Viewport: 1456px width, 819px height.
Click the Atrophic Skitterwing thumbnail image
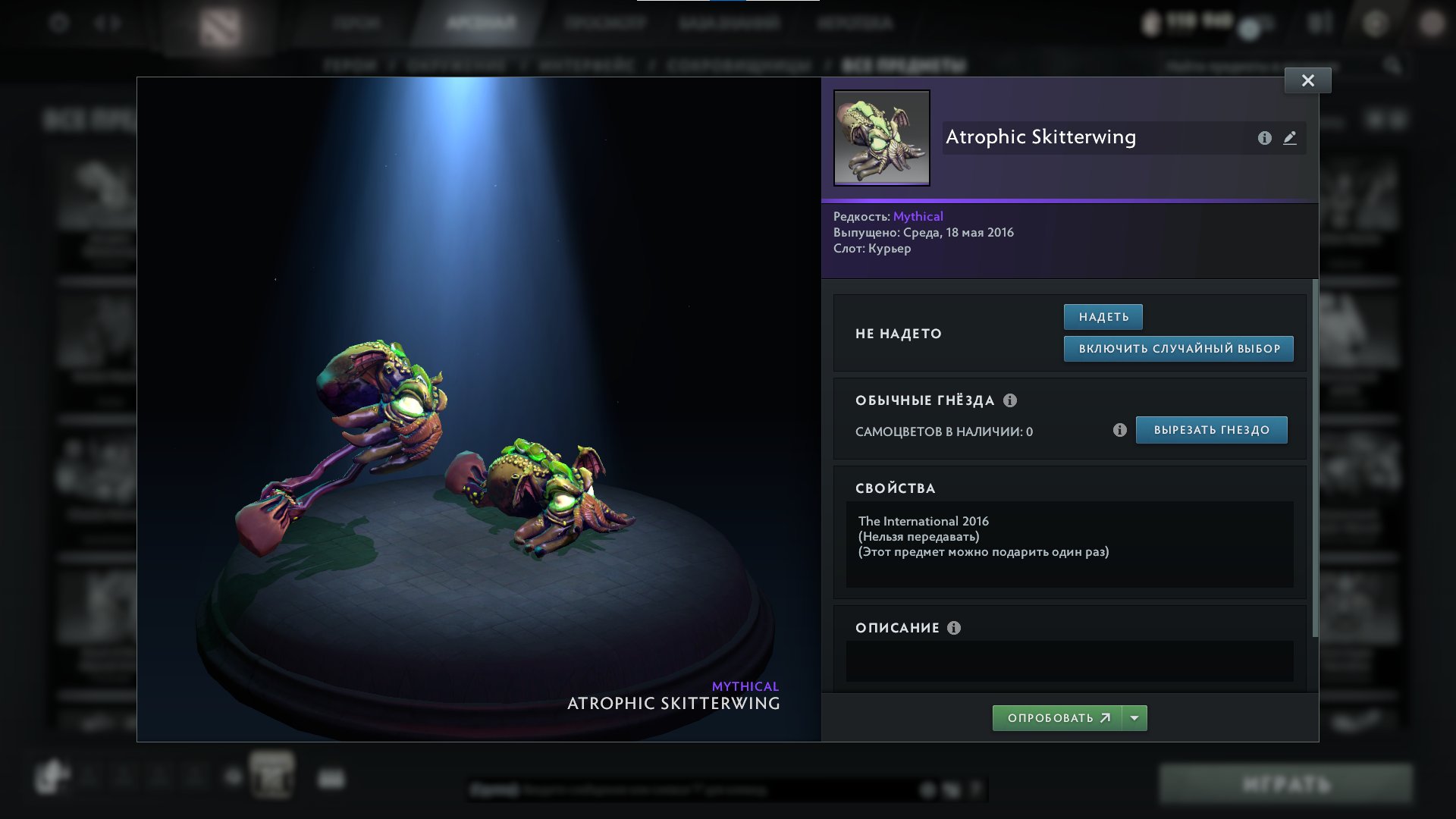click(x=882, y=138)
